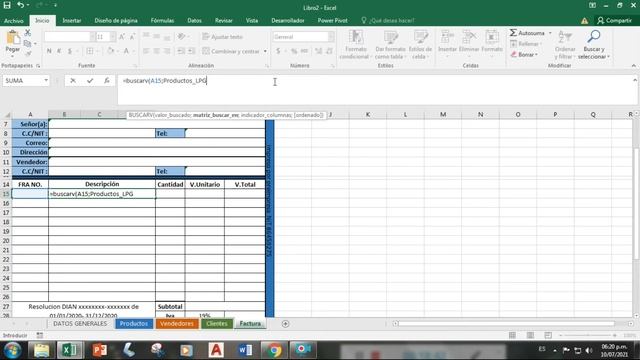Collapse the ribbon with arrow

[633, 65]
